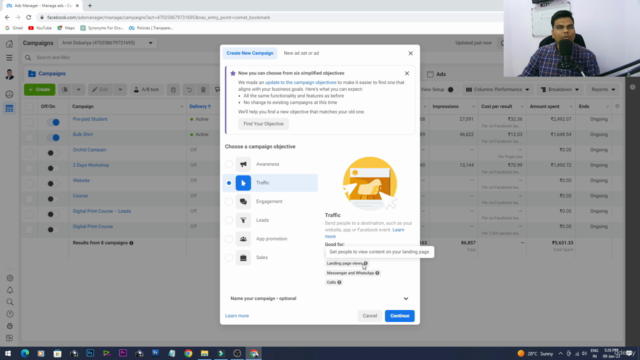This screenshot has height=360, width=640.
Task: Click the Engagement chat bubbles icon
Action: 243,202
